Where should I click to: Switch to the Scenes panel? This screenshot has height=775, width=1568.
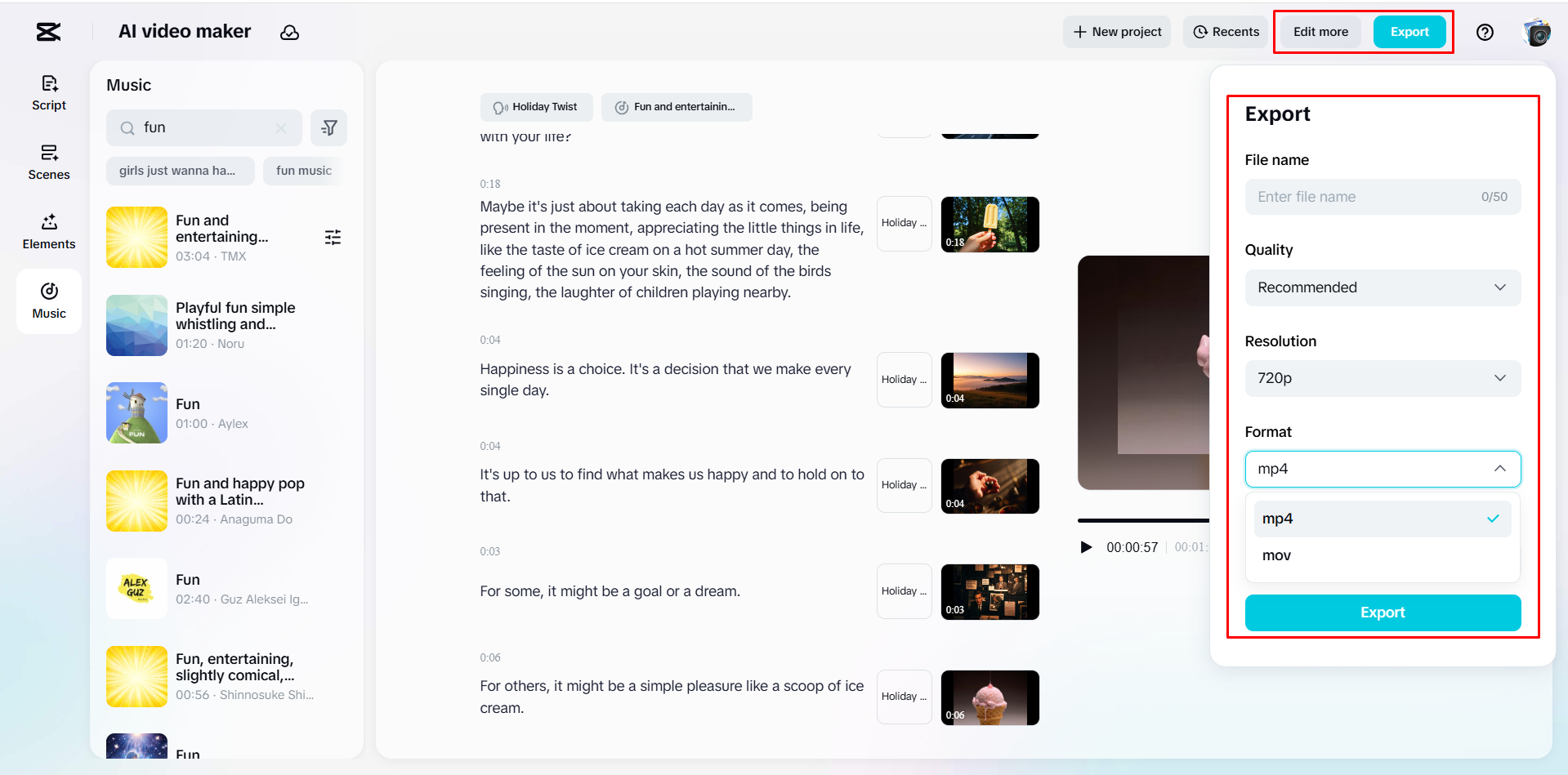[49, 162]
